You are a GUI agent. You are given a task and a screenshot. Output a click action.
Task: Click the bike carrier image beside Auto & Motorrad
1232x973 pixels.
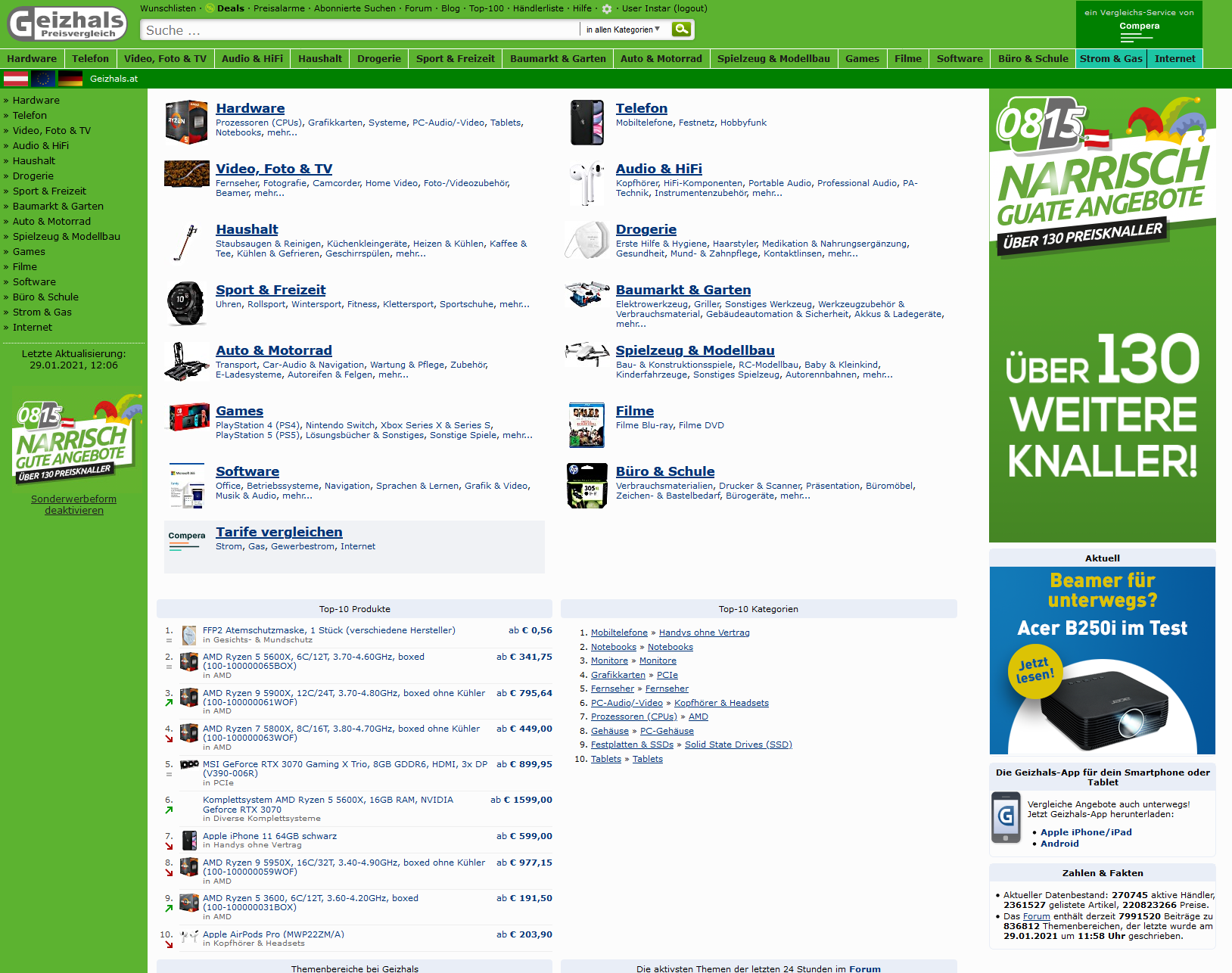pos(186,362)
